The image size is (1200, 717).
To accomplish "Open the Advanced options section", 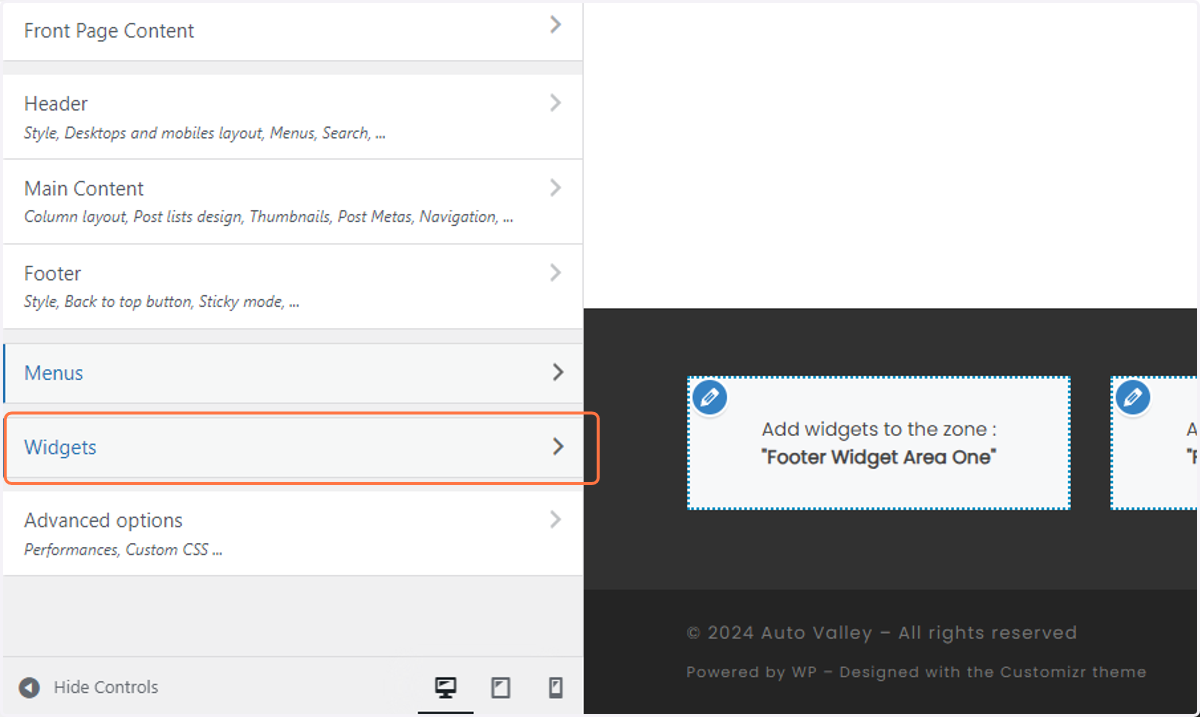I will tap(292, 533).
